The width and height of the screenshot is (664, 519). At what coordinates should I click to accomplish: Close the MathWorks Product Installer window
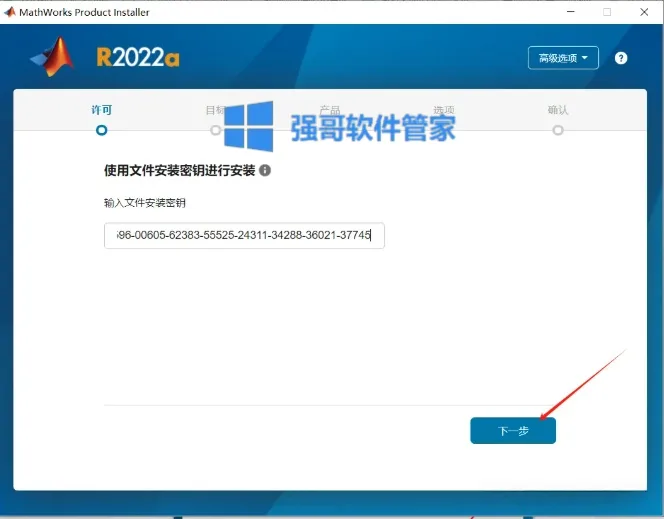(x=644, y=12)
